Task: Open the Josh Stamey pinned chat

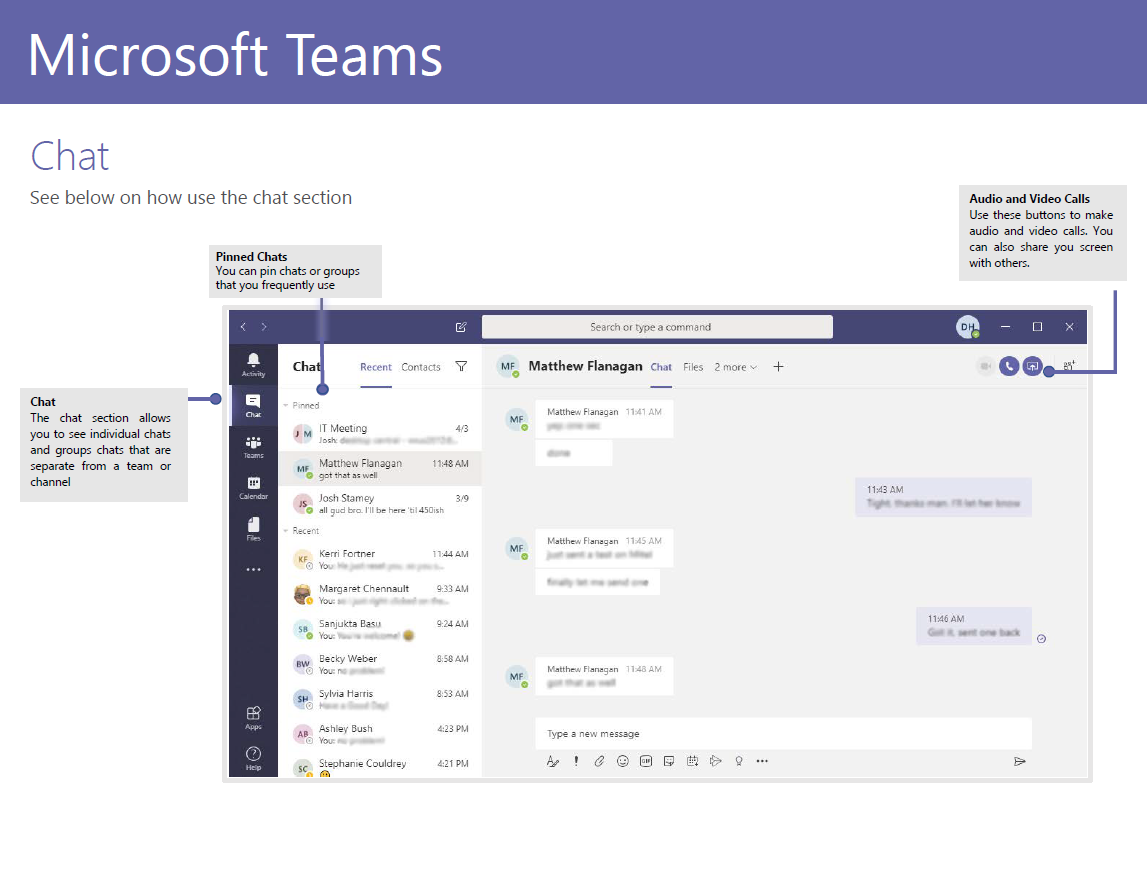Action: (x=380, y=503)
